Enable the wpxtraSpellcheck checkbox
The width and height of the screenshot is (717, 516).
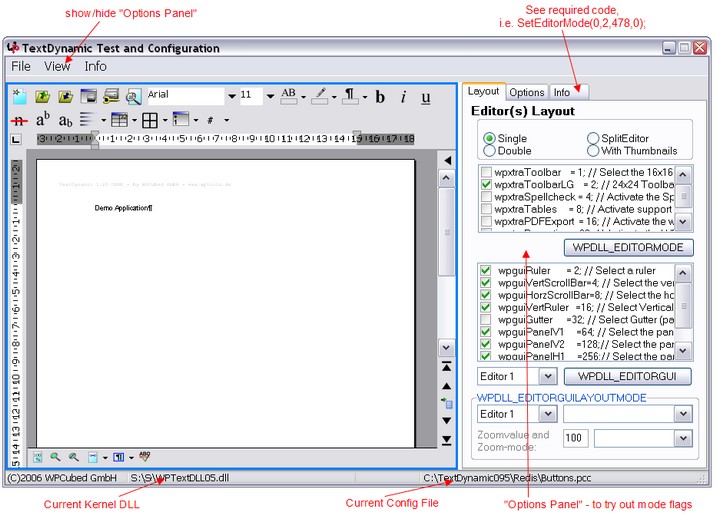point(486,197)
